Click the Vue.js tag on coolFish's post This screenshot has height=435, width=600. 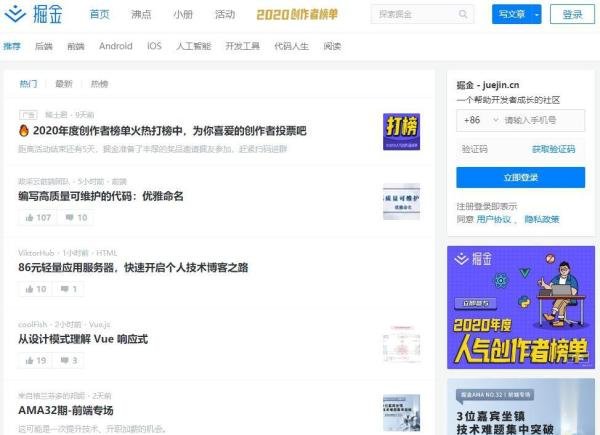pyautogui.click(x=99, y=324)
